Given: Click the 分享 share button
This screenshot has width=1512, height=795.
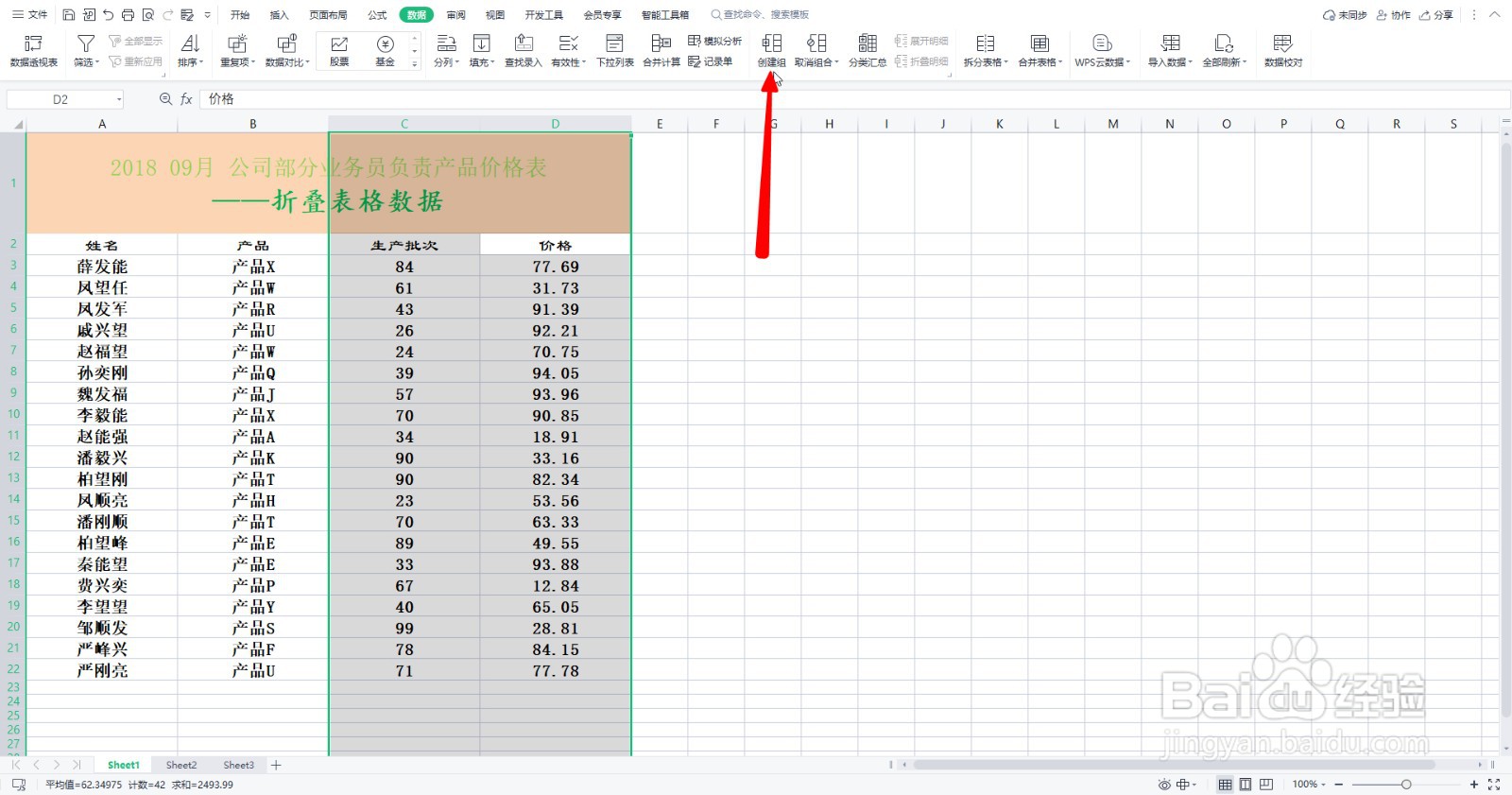Looking at the screenshot, I should pos(1436,15).
